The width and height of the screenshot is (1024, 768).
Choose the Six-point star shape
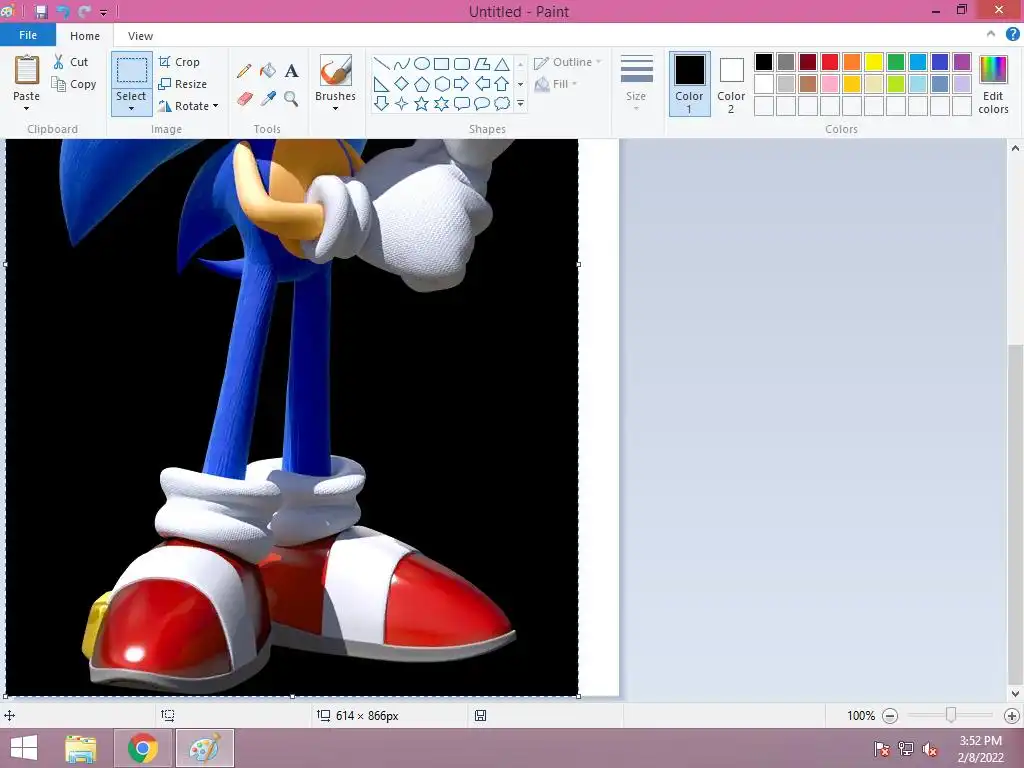tap(441, 103)
